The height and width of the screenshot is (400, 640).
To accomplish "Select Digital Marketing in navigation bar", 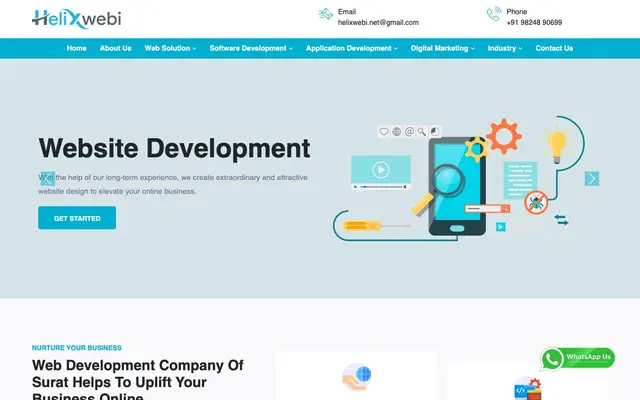I will coord(440,48).
